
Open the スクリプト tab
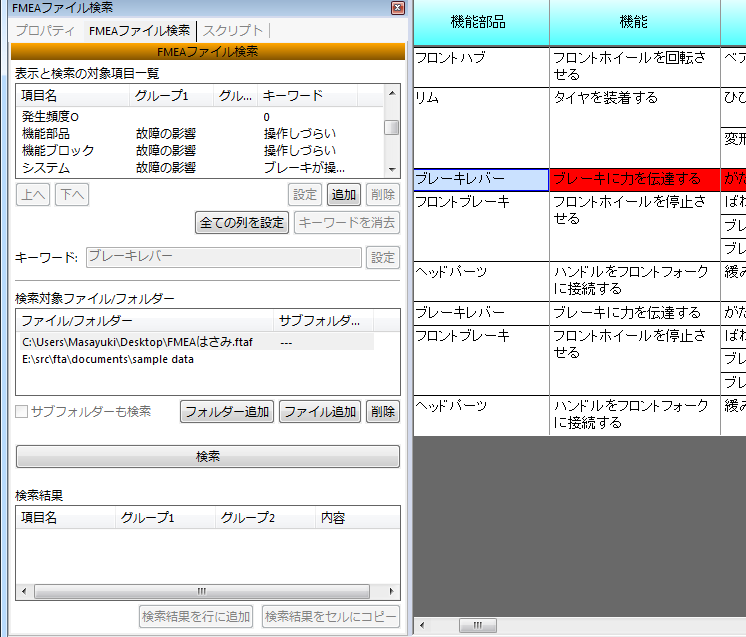tap(233, 30)
